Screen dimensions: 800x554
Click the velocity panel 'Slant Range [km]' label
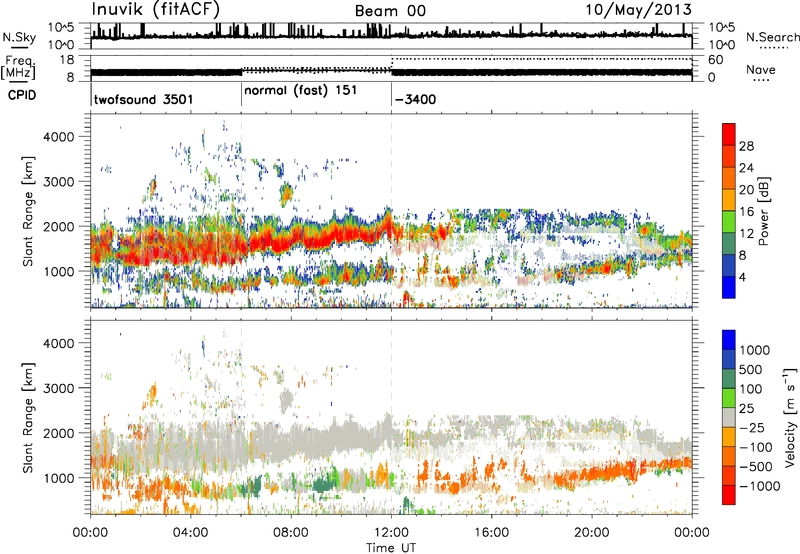point(28,417)
